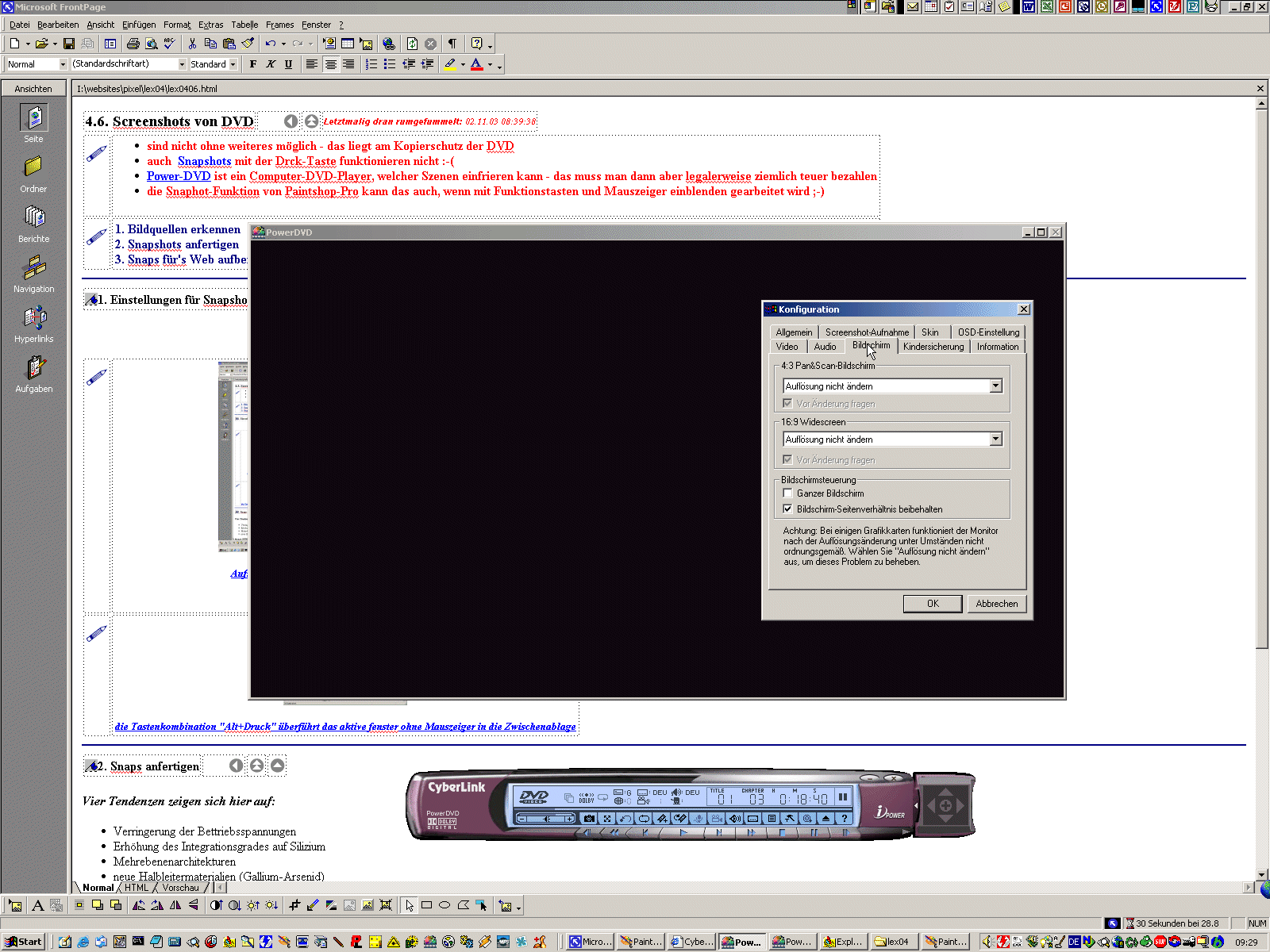Click the Text tool A in picture toolbar
The width and height of the screenshot is (1270, 952).
tap(37, 905)
